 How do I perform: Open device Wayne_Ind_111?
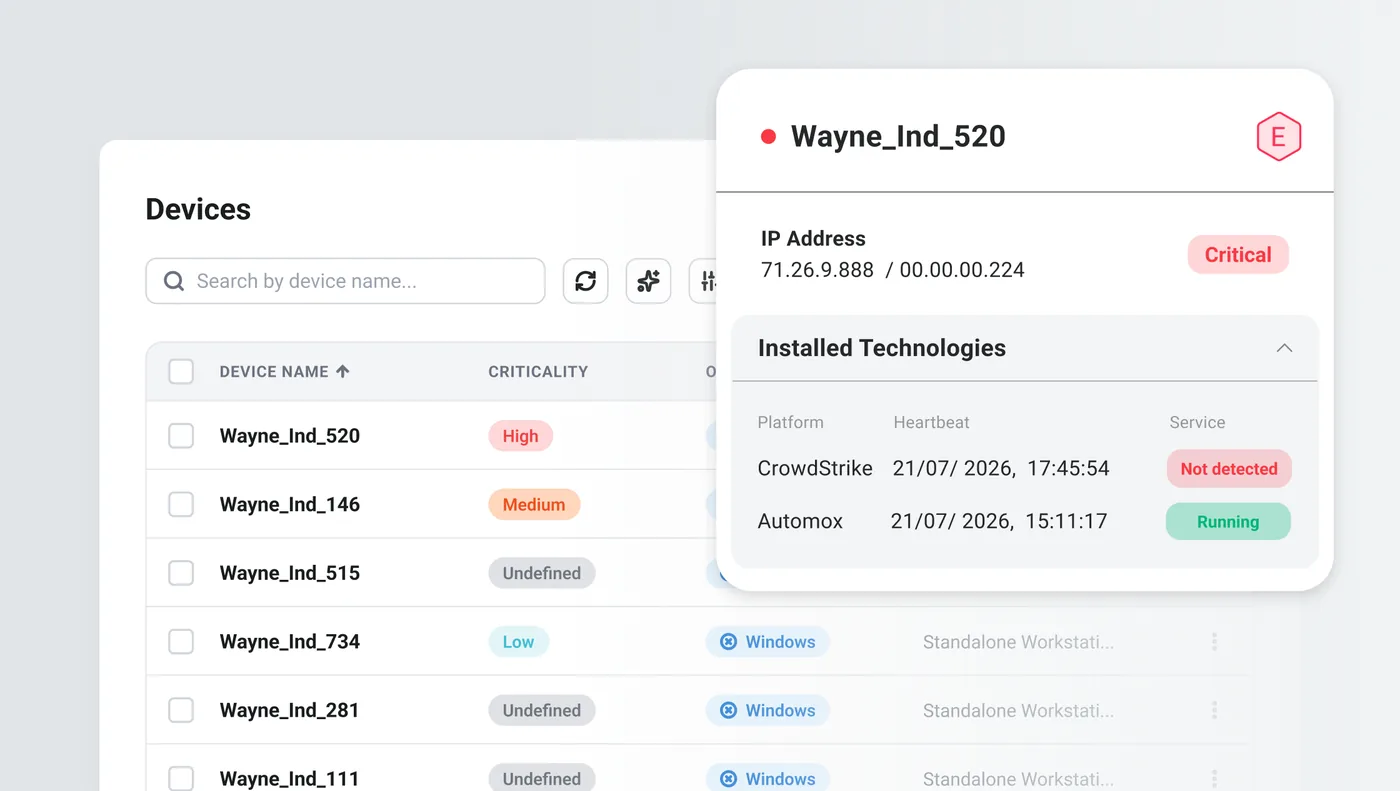pos(289,779)
